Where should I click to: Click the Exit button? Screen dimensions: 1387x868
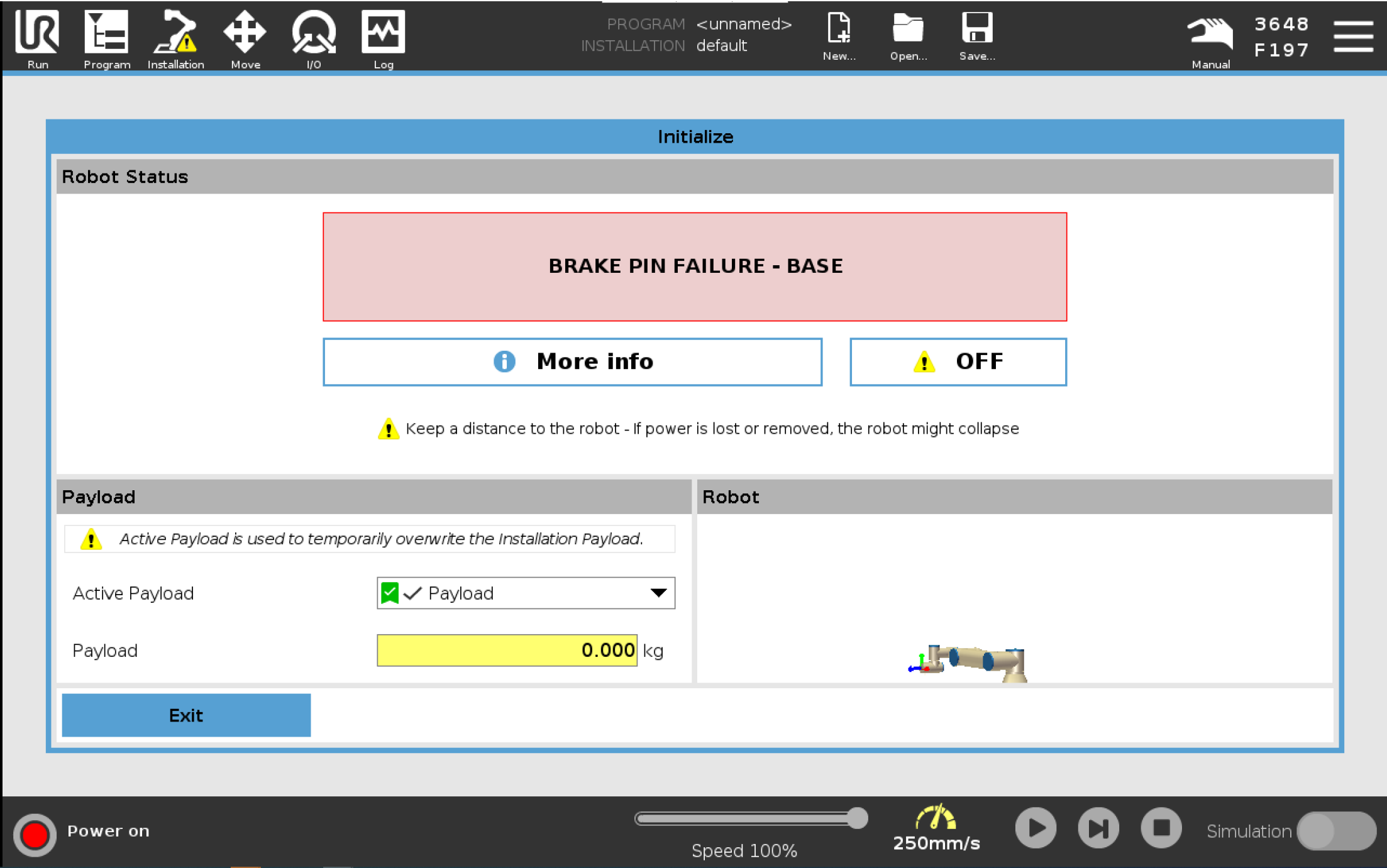pyautogui.click(x=186, y=715)
